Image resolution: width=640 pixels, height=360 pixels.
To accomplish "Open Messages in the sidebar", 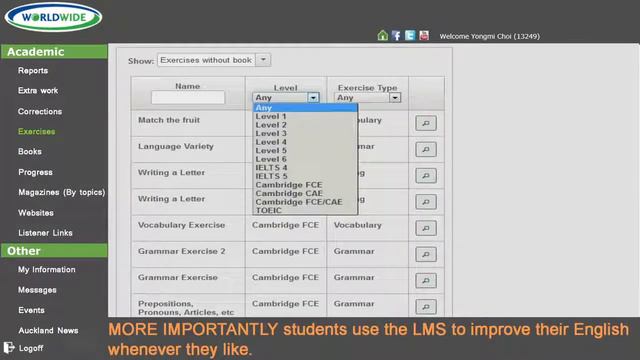I will coord(37,290).
